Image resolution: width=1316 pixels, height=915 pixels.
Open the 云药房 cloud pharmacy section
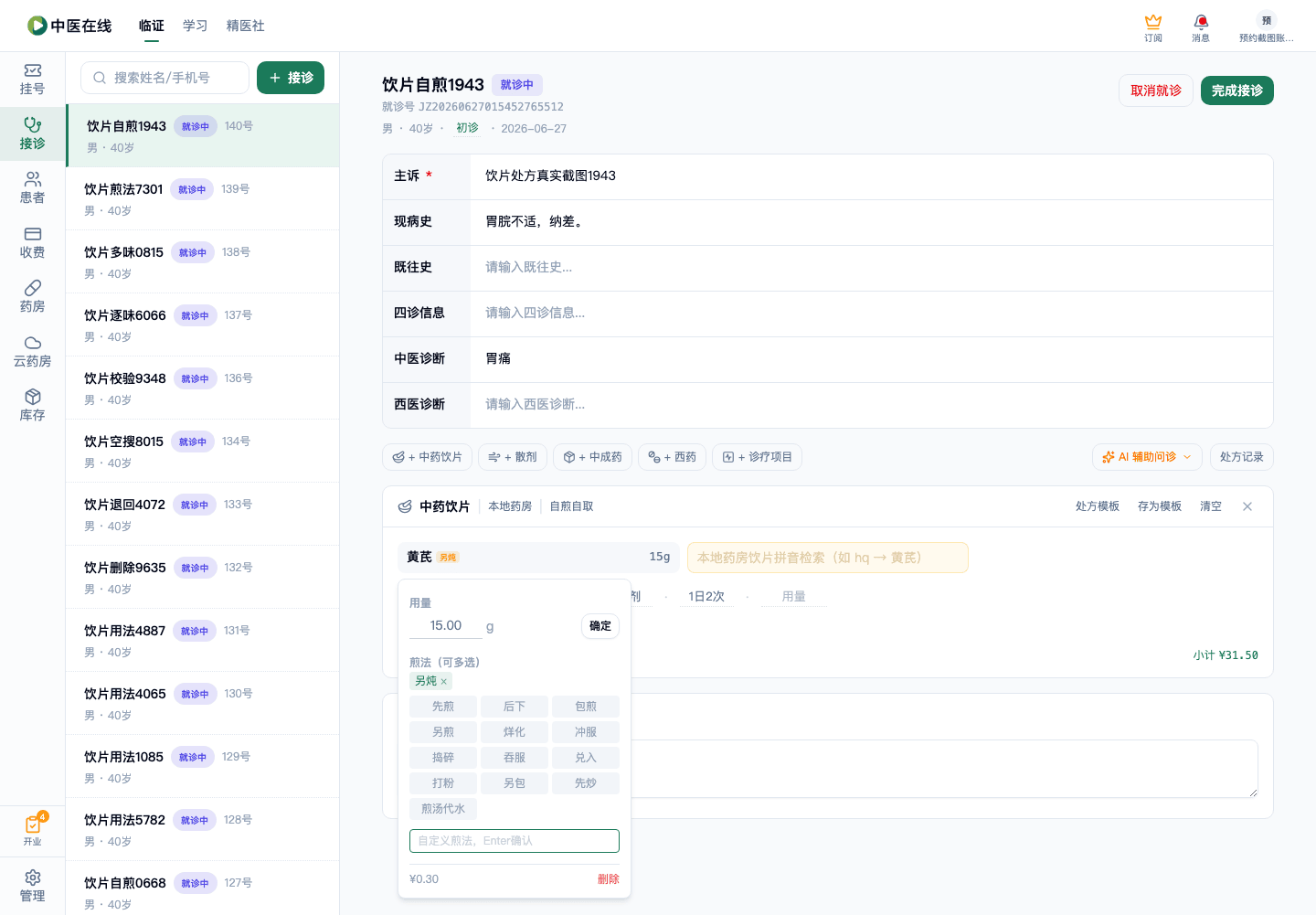pos(32,351)
